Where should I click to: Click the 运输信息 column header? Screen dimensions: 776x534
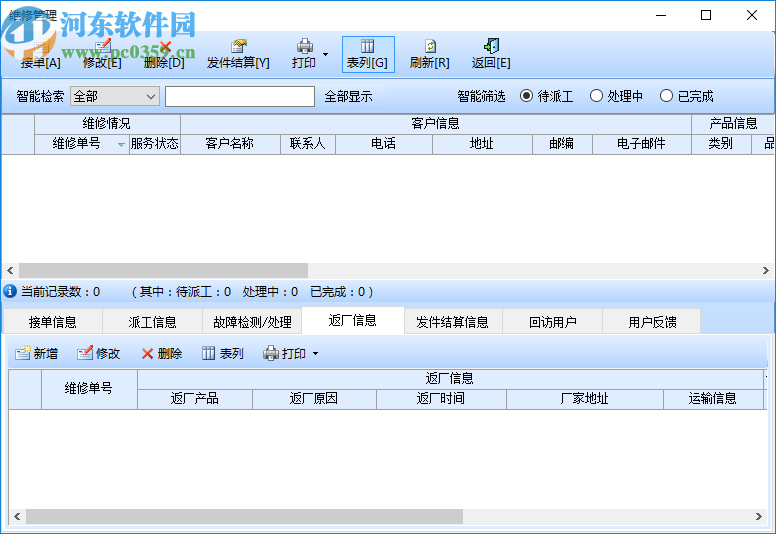coord(713,399)
